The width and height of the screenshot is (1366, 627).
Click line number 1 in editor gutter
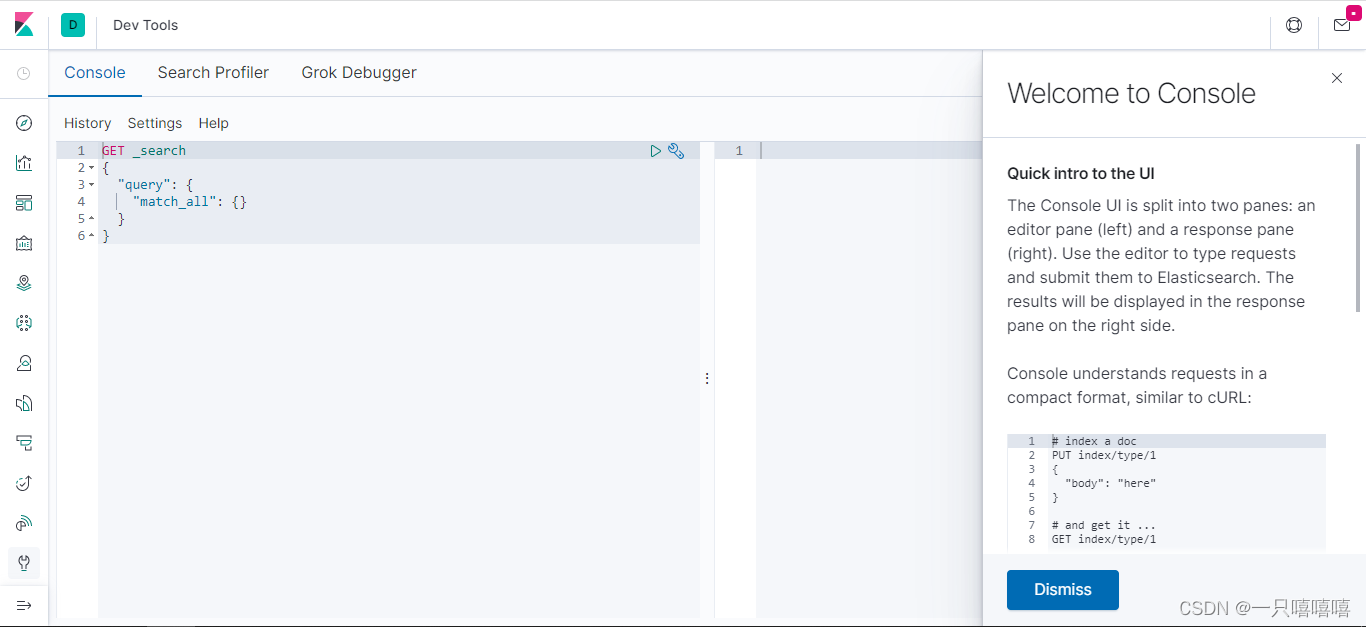[x=81, y=151]
